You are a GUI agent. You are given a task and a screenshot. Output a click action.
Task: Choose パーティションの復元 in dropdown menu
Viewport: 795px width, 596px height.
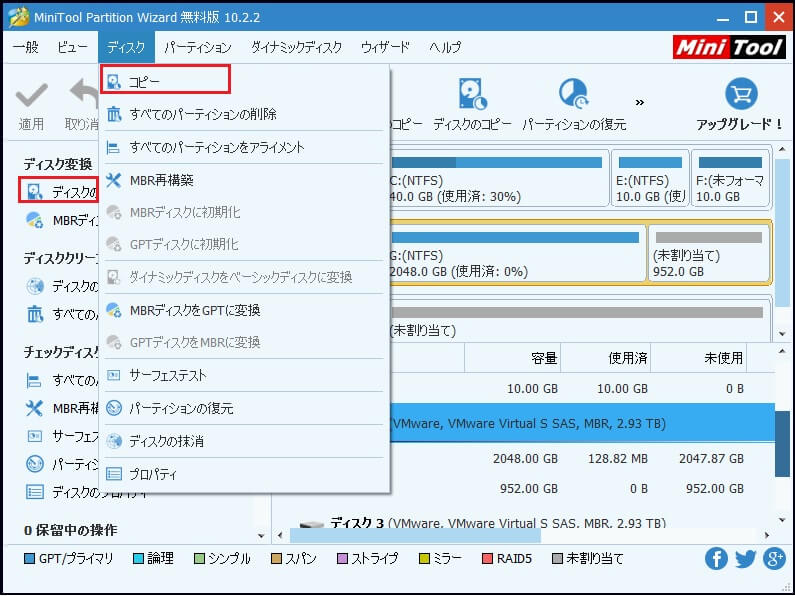244,408
